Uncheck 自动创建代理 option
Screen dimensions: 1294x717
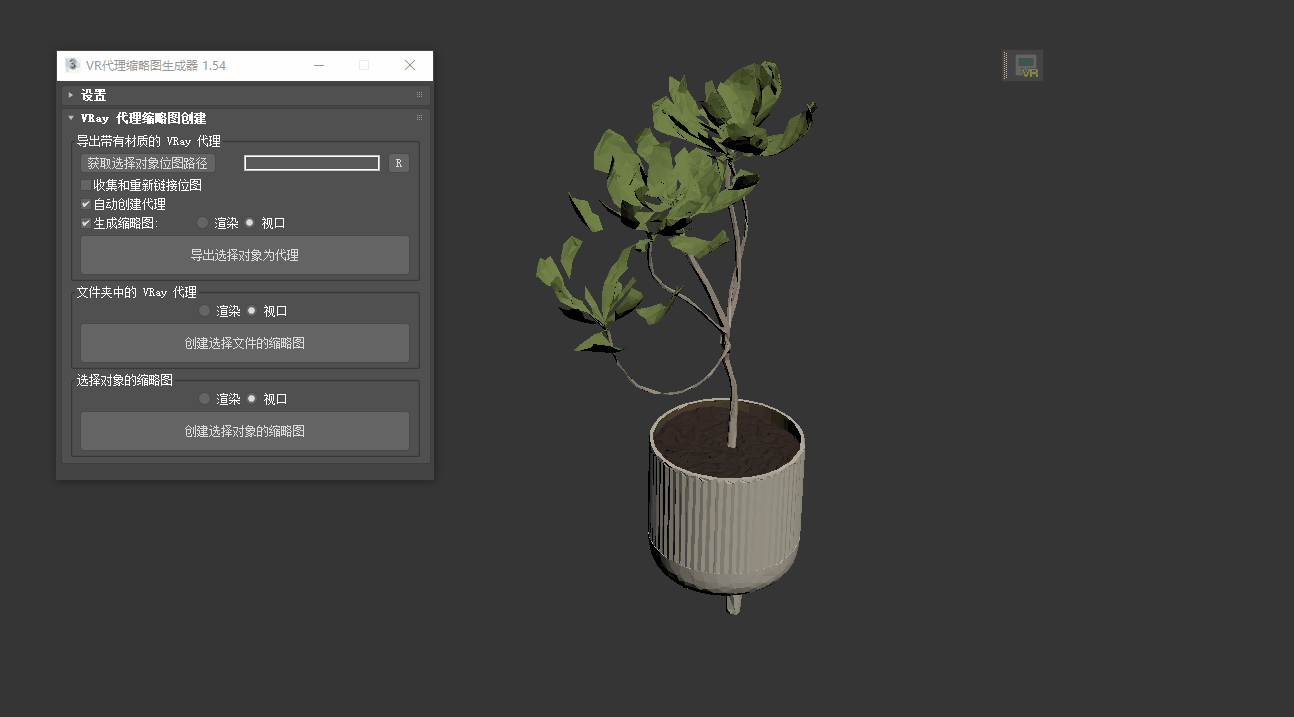coord(86,204)
